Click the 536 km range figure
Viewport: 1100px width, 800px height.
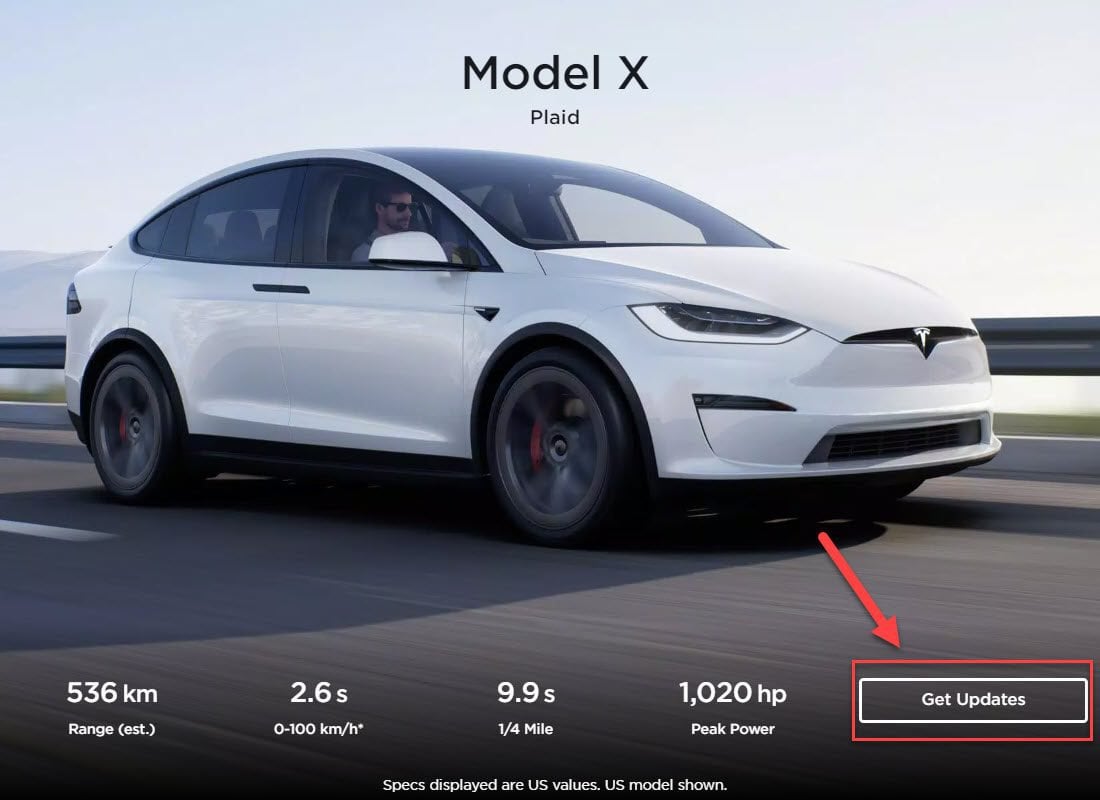pyautogui.click(x=112, y=693)
